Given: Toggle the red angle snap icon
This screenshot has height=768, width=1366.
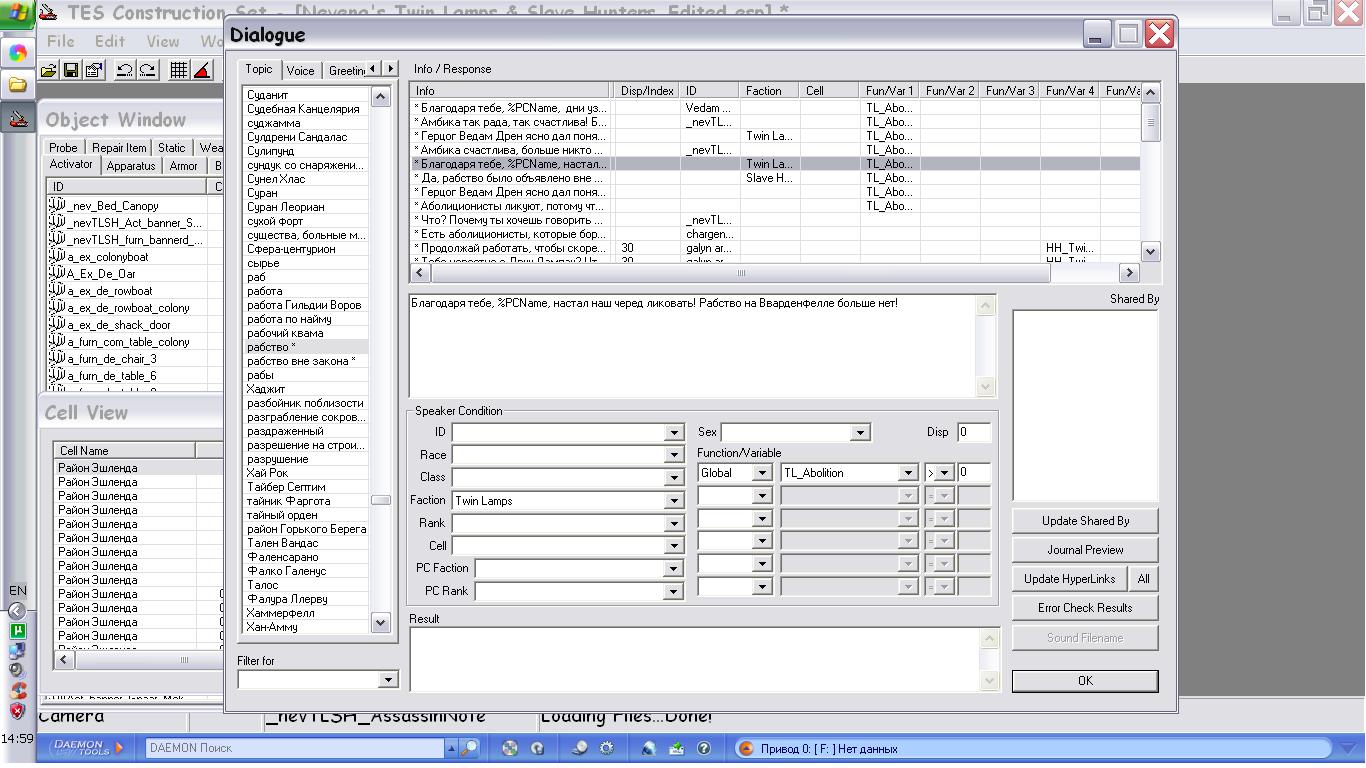Looking at the screenshot, I should pyautogui.click(x=202, y=70).
